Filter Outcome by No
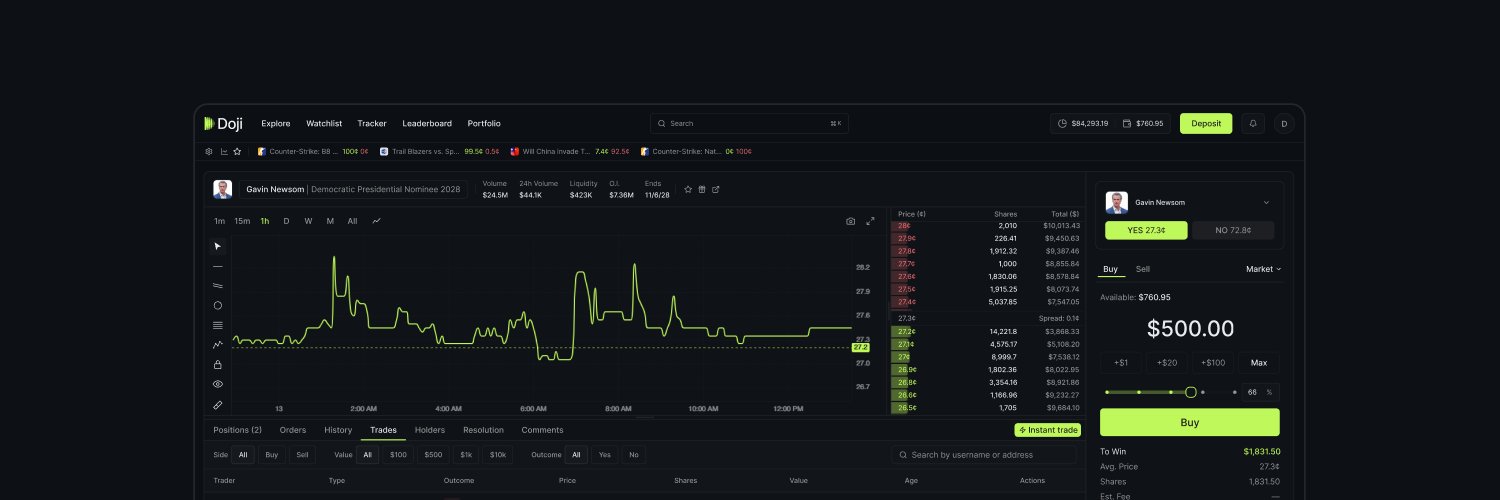Viewport: 1500px width, 500px height. tap(632, 455)
